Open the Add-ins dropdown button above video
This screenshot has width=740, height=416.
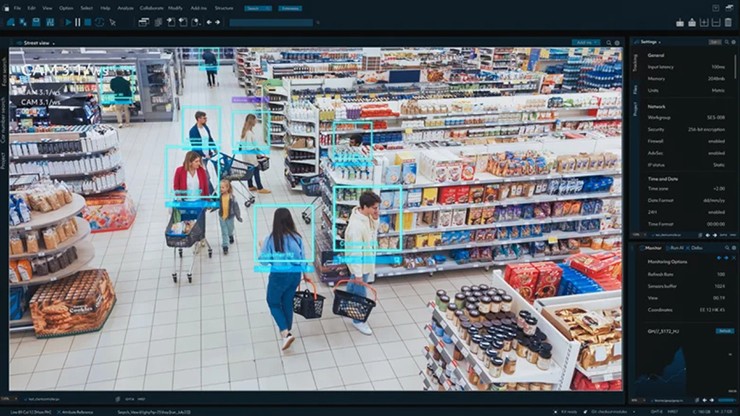click(585, 42)
